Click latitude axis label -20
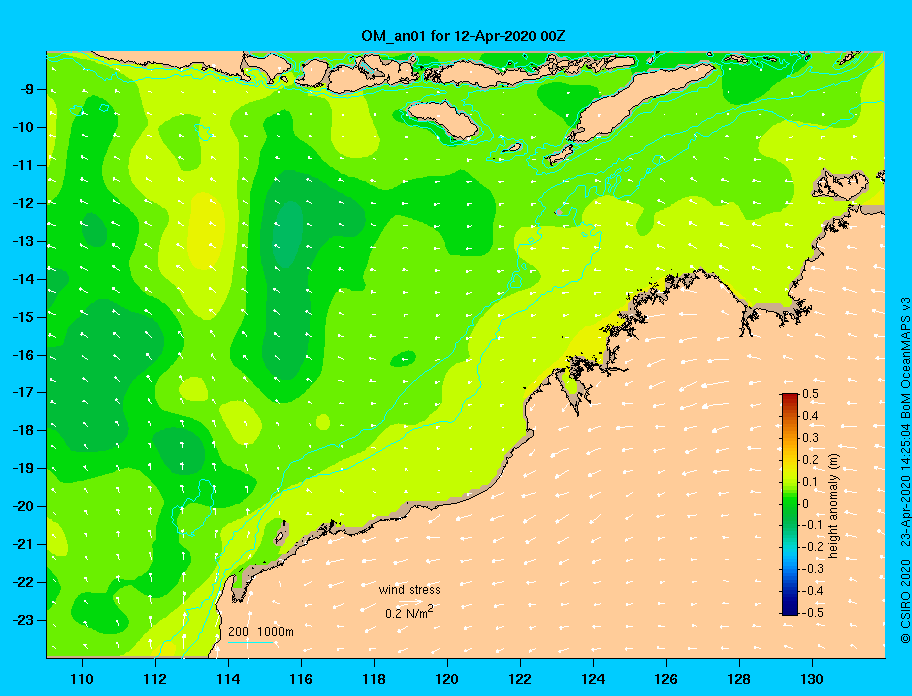The height and width of the screenshot is (696, 912). [x=24, y=506]
